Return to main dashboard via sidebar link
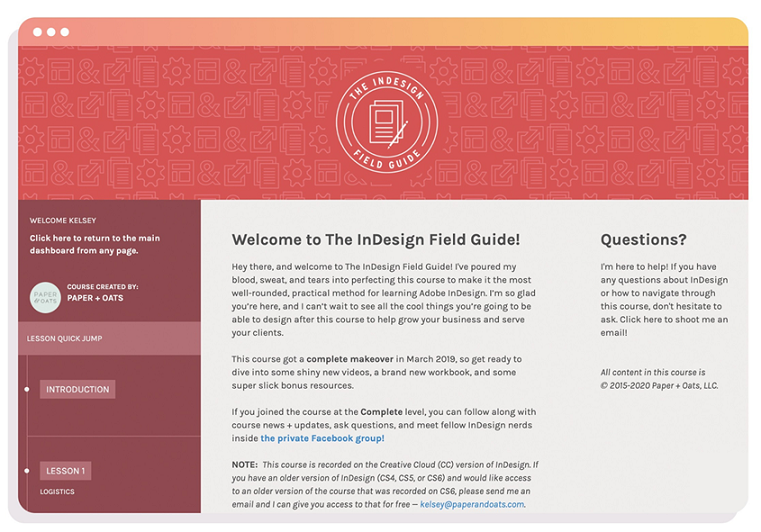This screenshot has height=532, width=761. pyautogui.click(x=95, y=244)
